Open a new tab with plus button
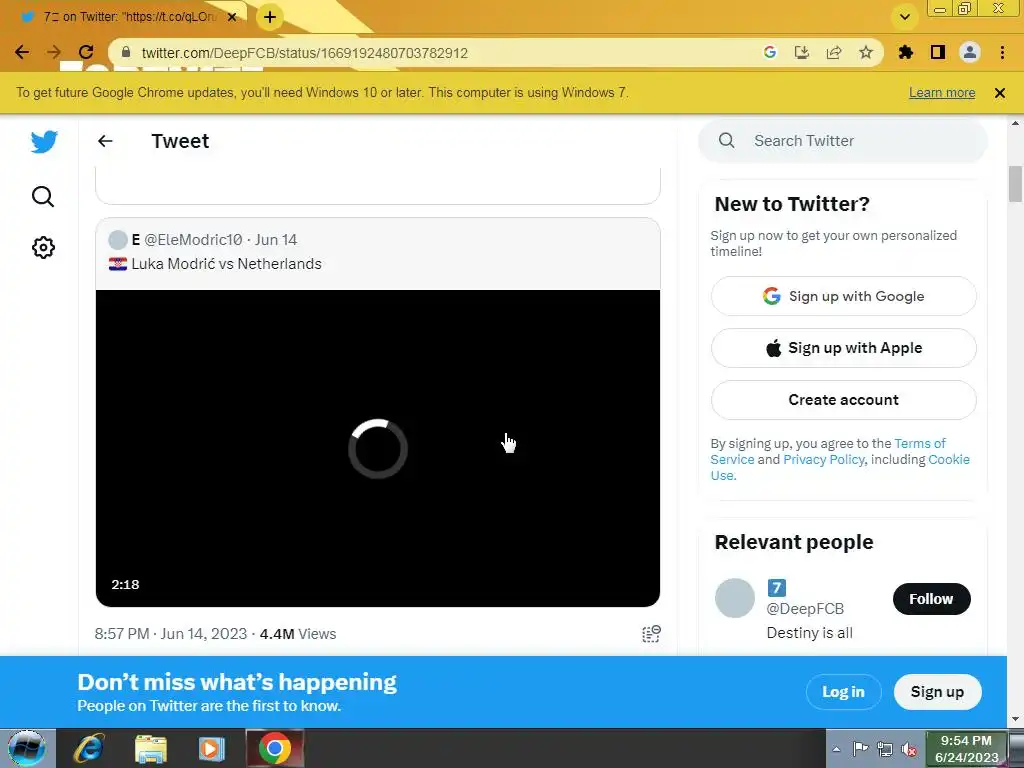 (270, 17)
